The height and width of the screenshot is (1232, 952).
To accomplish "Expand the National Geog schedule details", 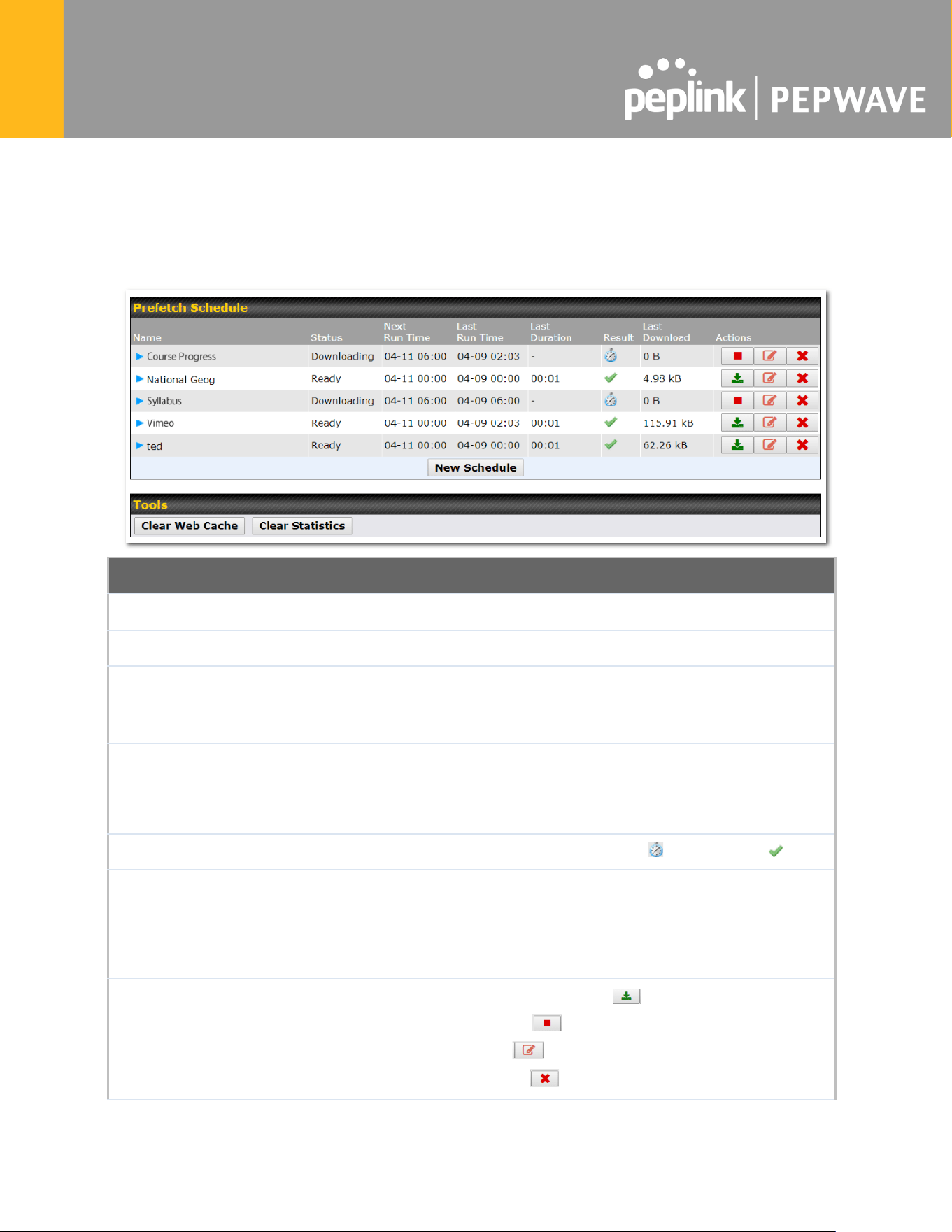I will pyautogui.click(x=139, y=379).
